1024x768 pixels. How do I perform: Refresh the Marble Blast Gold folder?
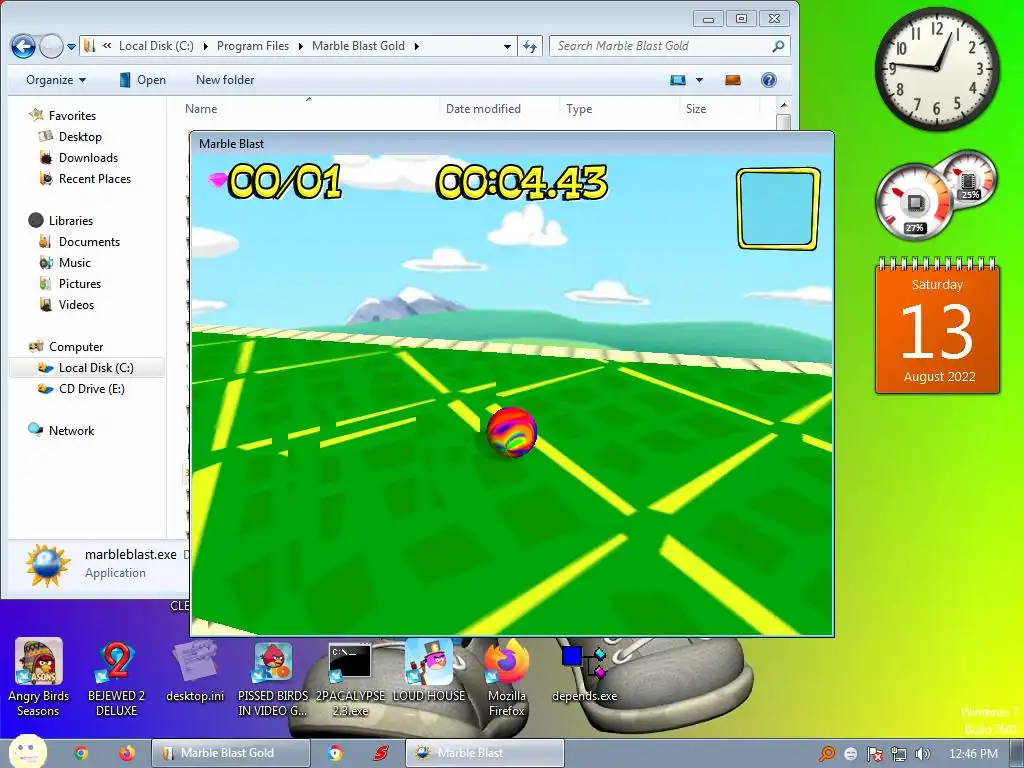[530, 46]
